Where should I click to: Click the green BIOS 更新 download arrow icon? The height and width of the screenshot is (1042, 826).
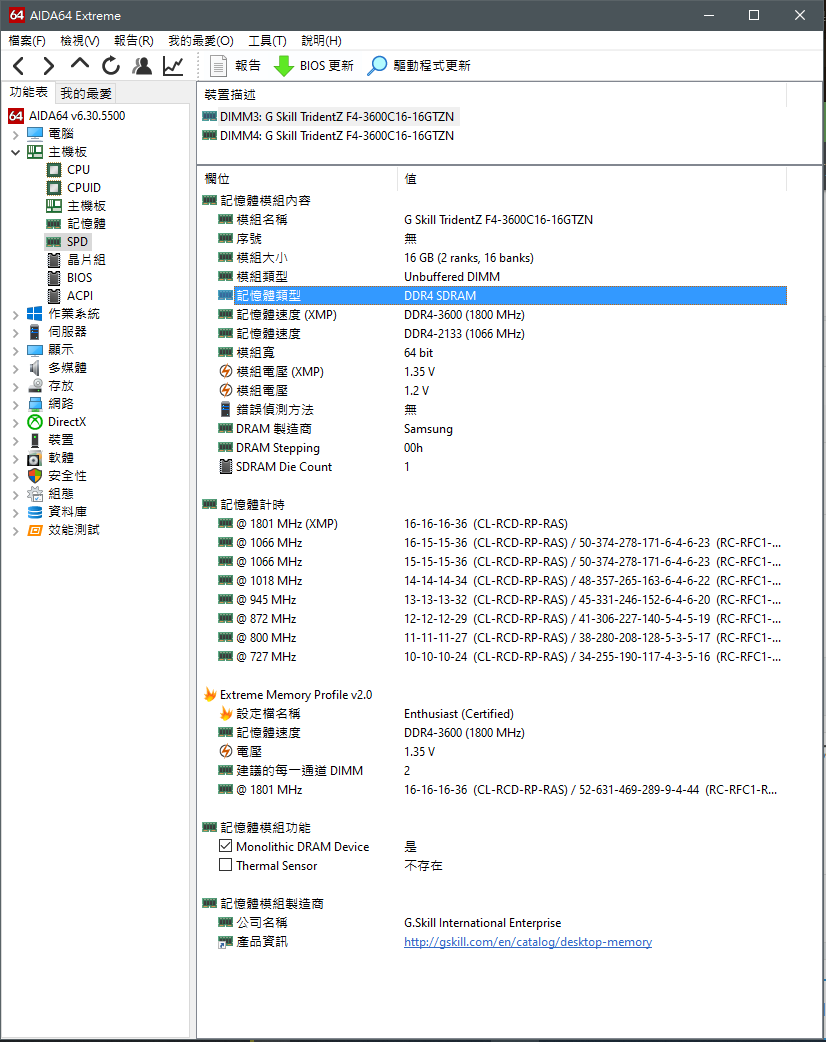click(284, 66)
